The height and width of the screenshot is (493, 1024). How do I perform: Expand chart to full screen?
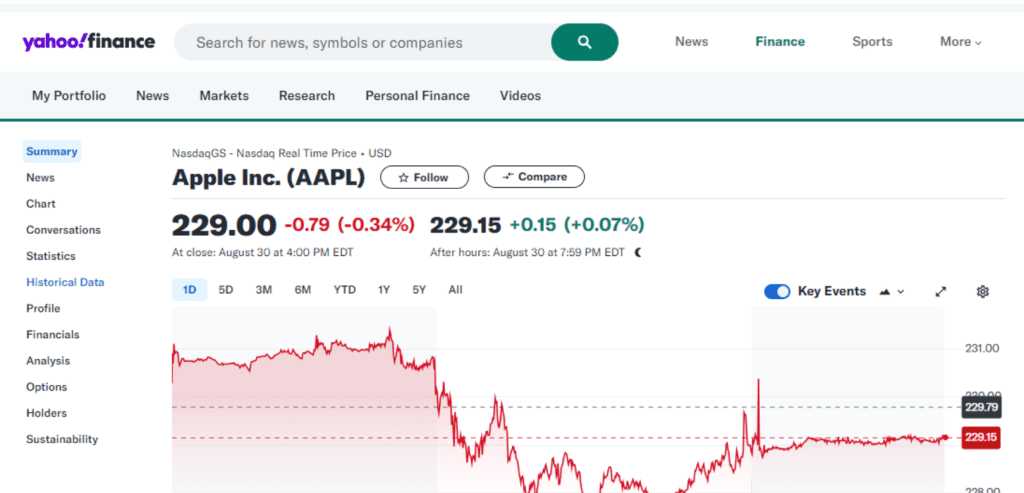coord(940,291)
